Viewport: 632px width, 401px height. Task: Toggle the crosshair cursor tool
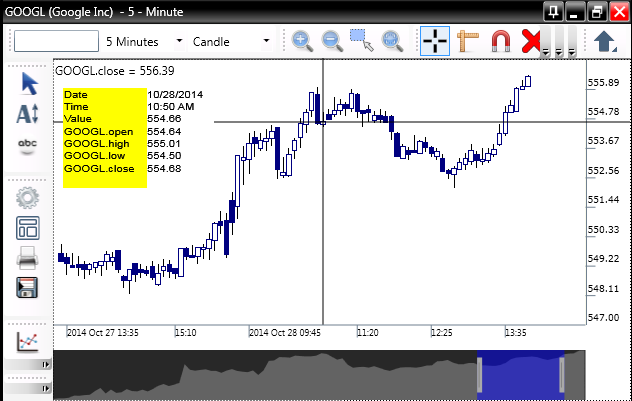[435, 41]
